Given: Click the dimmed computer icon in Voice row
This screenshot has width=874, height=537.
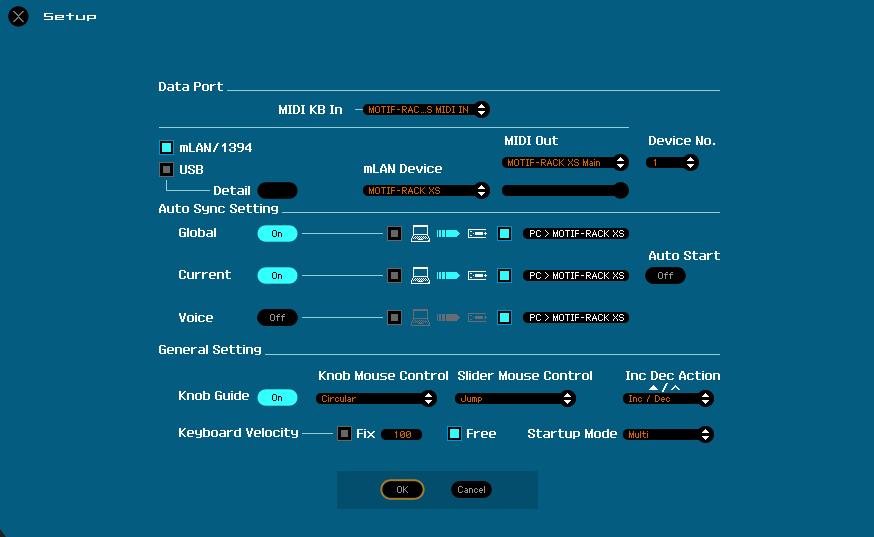Looking at the screenshot, I should [420, 318].
